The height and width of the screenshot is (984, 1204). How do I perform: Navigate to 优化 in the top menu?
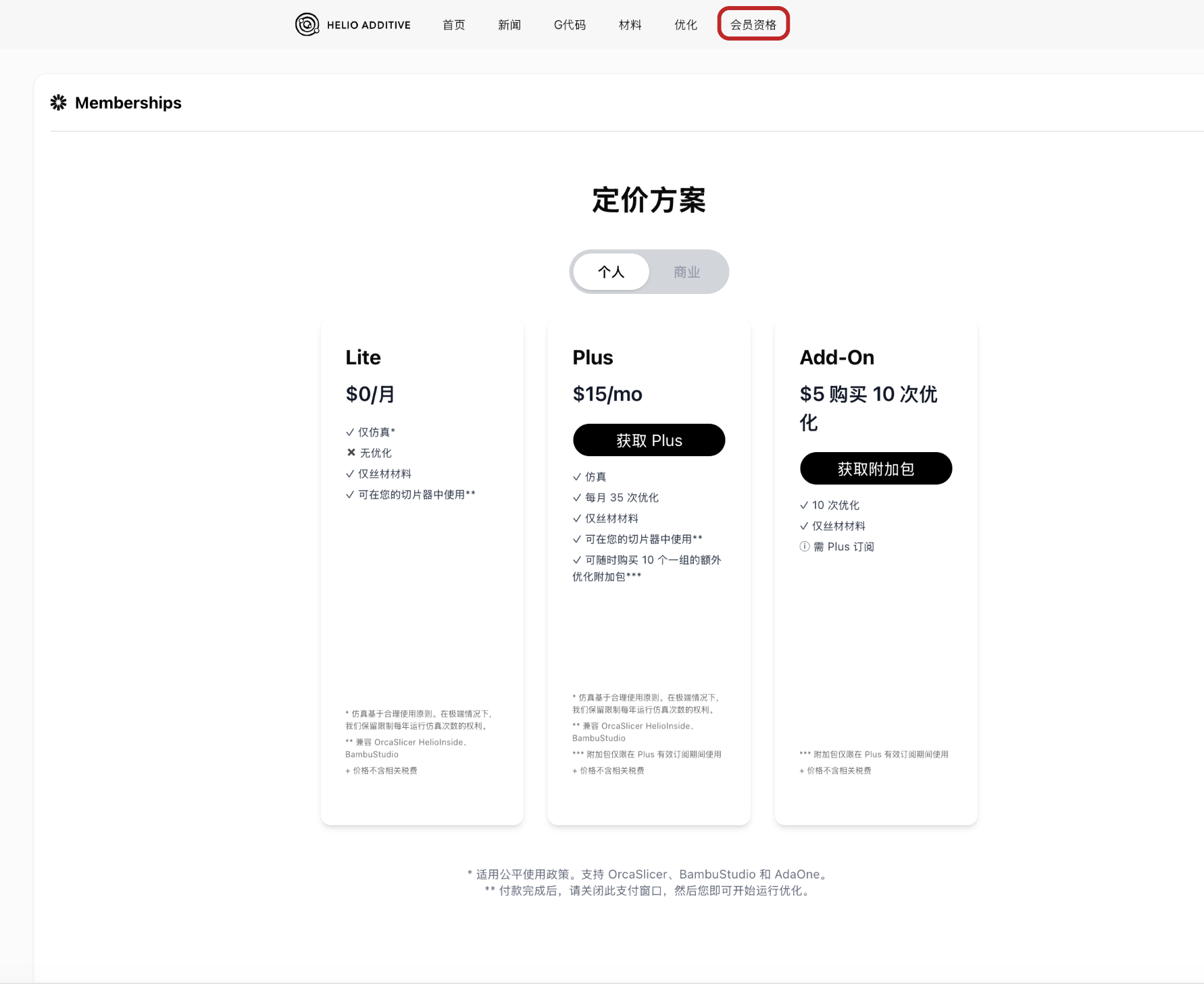[x=686, y=25]
